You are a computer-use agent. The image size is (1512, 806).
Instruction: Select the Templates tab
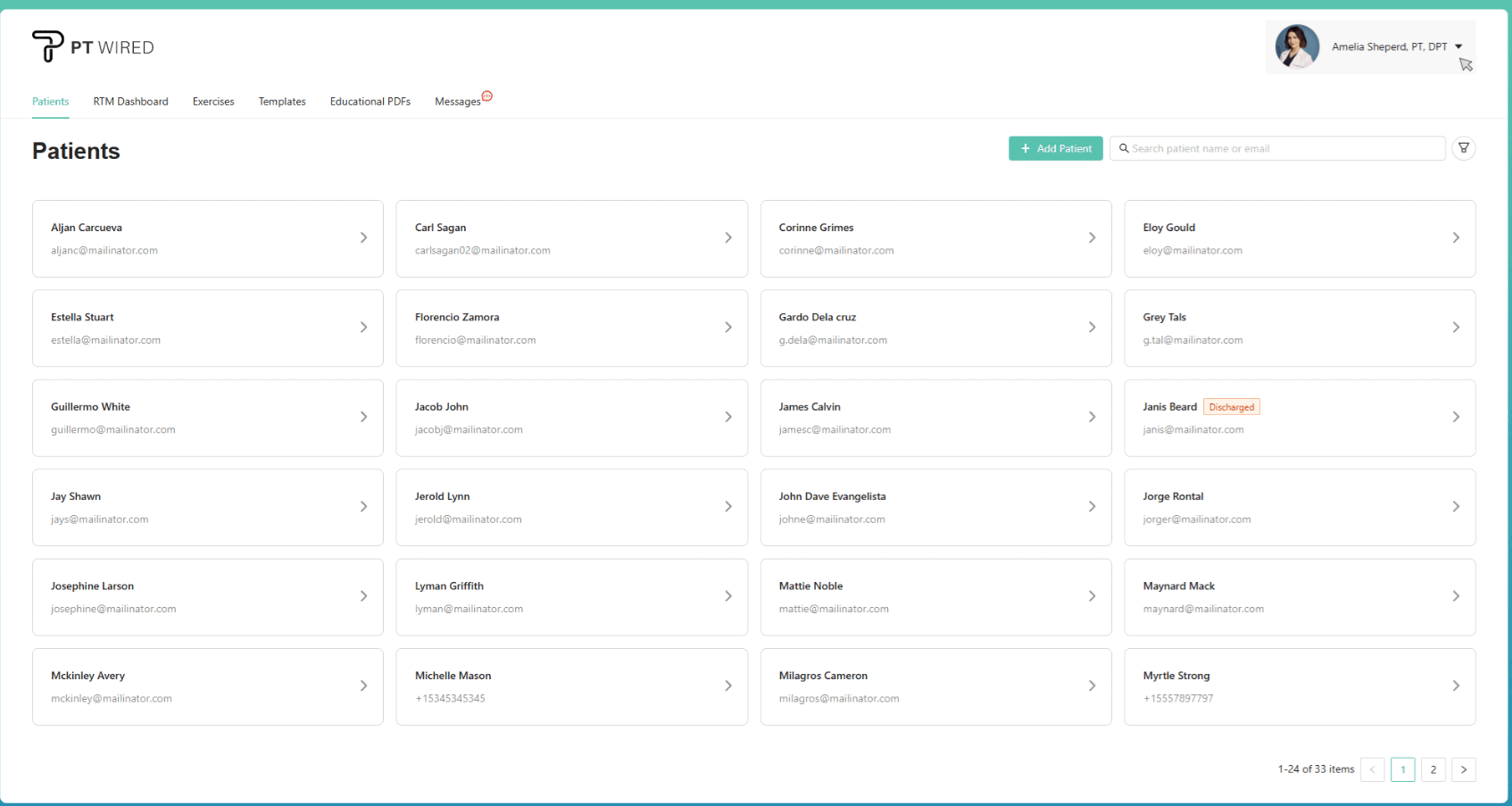[x=282, y=102]
